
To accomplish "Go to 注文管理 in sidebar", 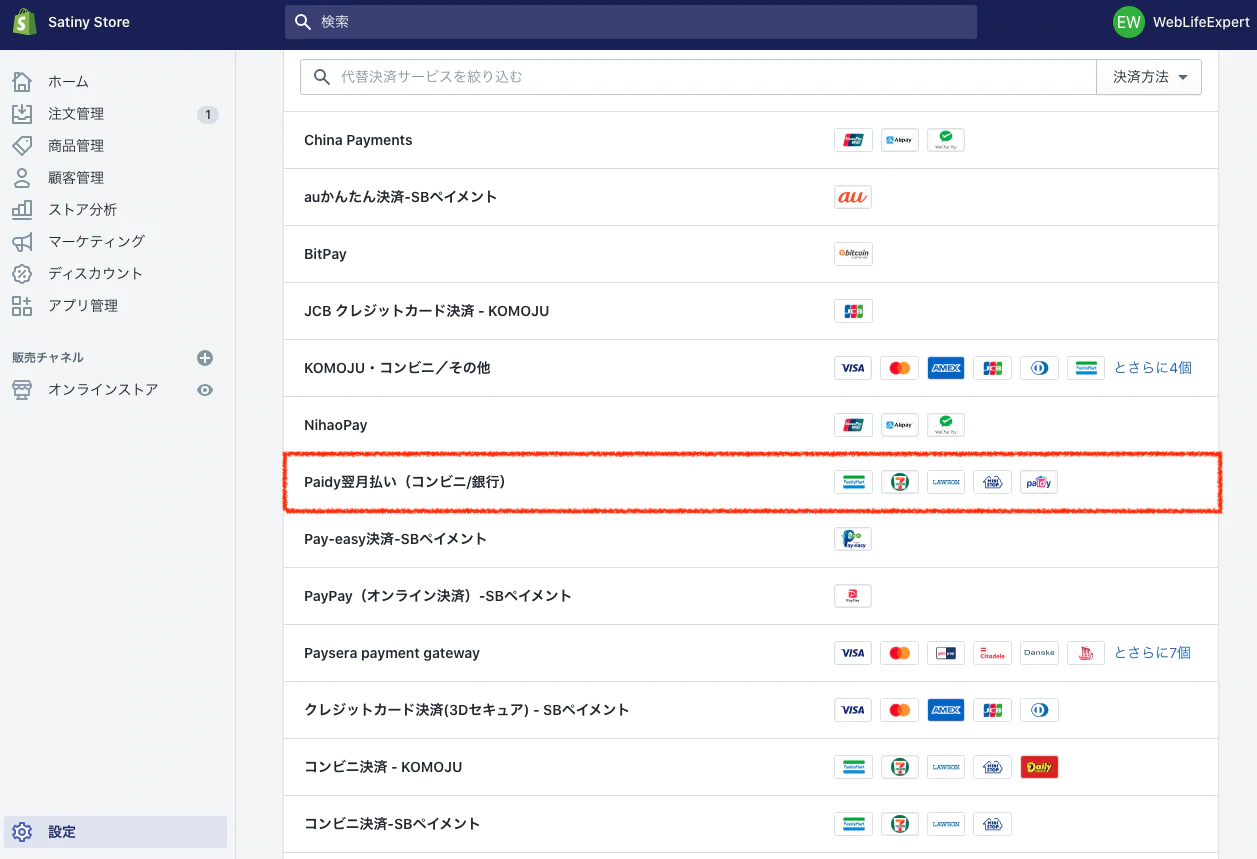I will tap(76, 114).
